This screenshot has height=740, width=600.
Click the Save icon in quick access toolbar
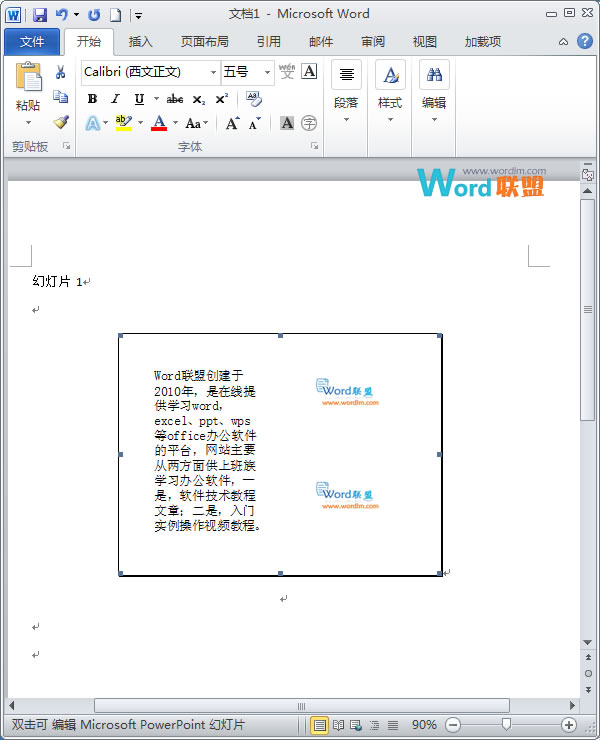point(40,15)
